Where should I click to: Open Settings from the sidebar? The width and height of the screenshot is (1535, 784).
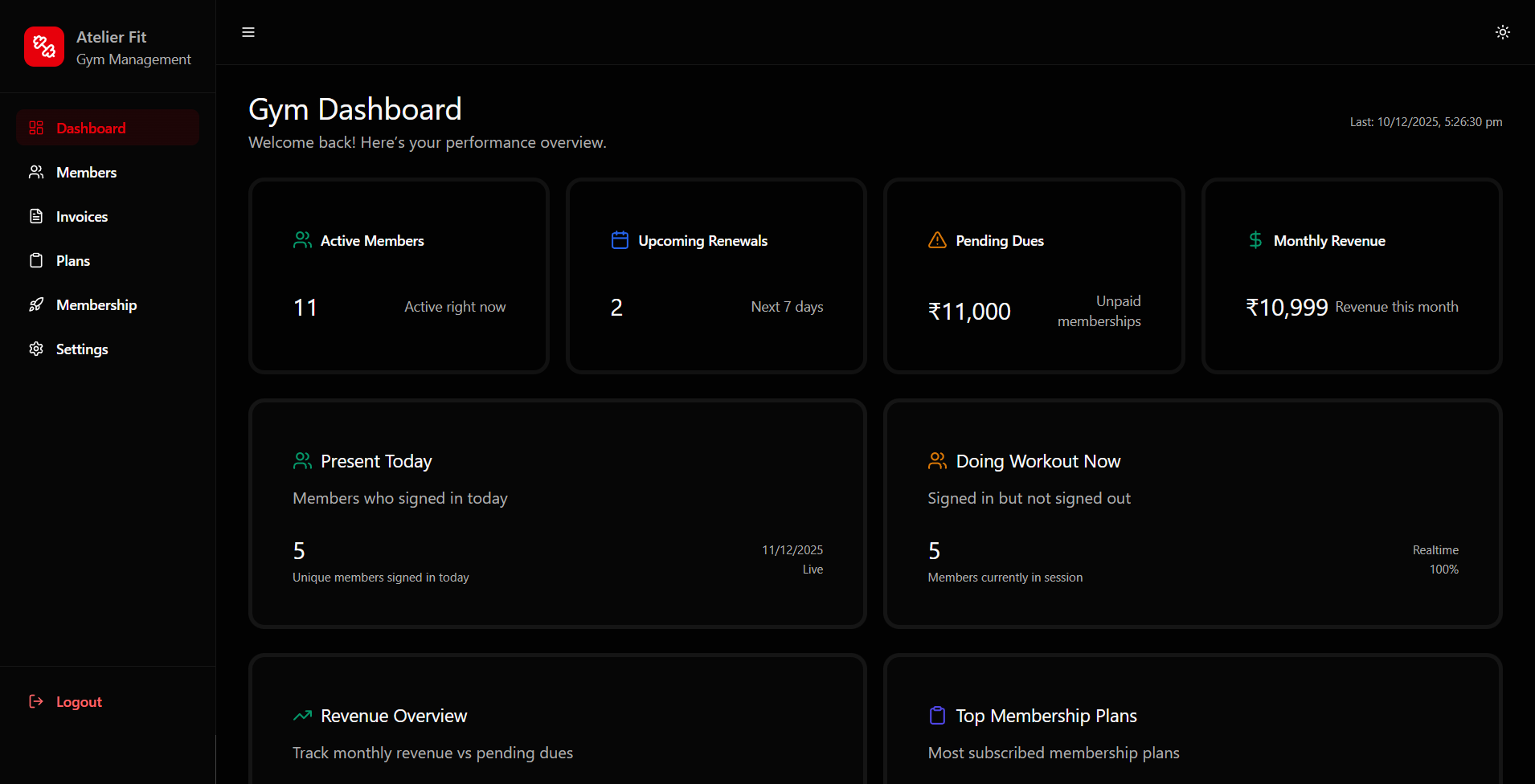[81, 349]
